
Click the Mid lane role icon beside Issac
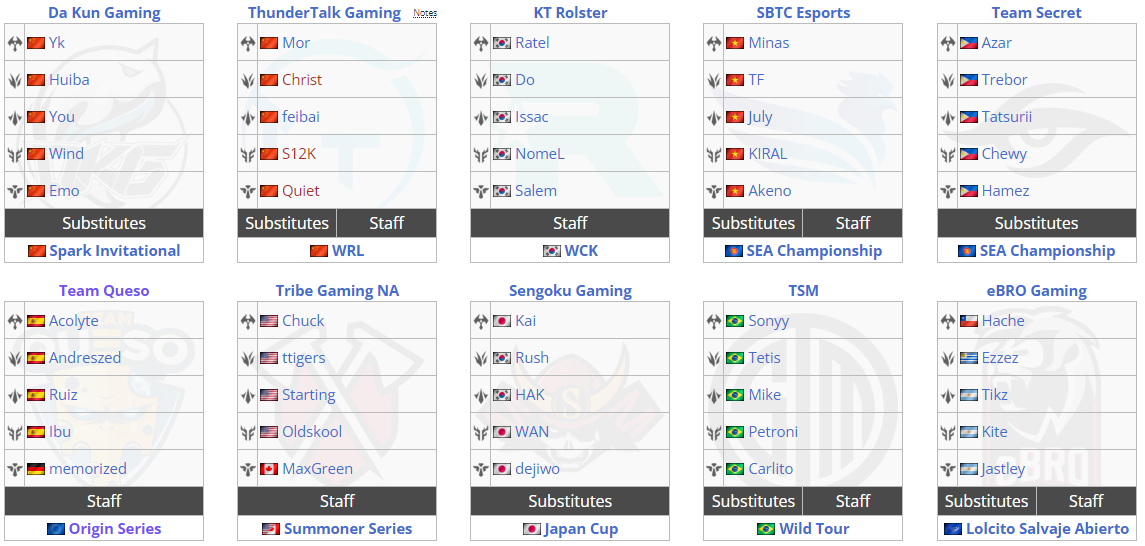pyautogui.click(x=480, y=118)
